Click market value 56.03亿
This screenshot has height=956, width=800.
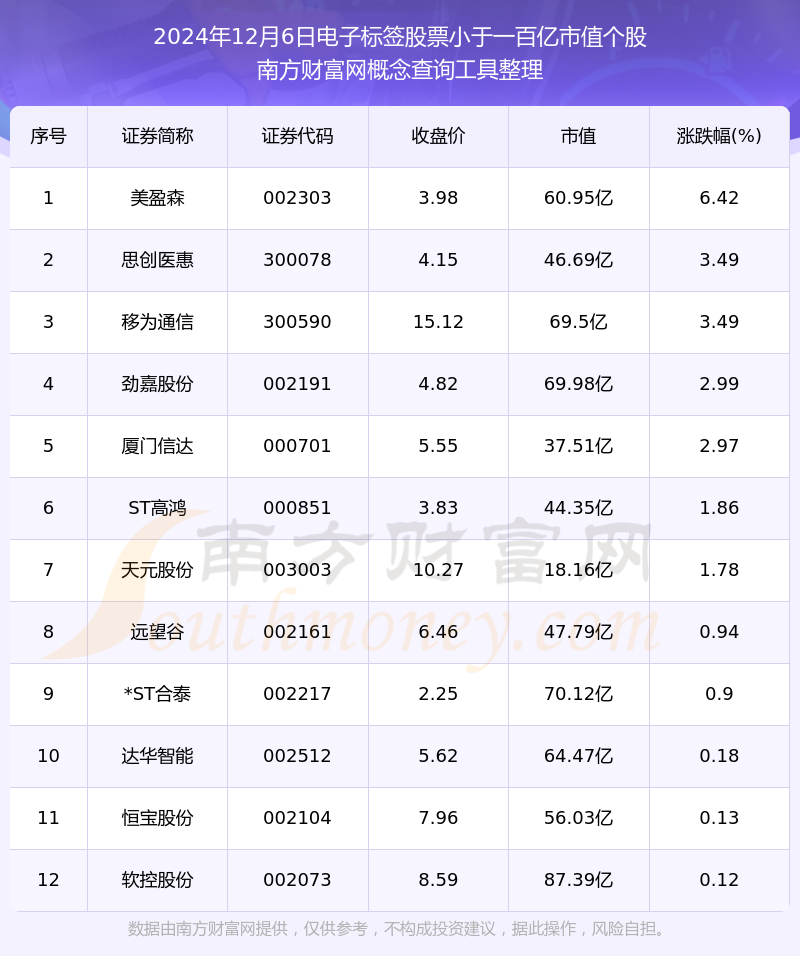(x=579, y=818)
